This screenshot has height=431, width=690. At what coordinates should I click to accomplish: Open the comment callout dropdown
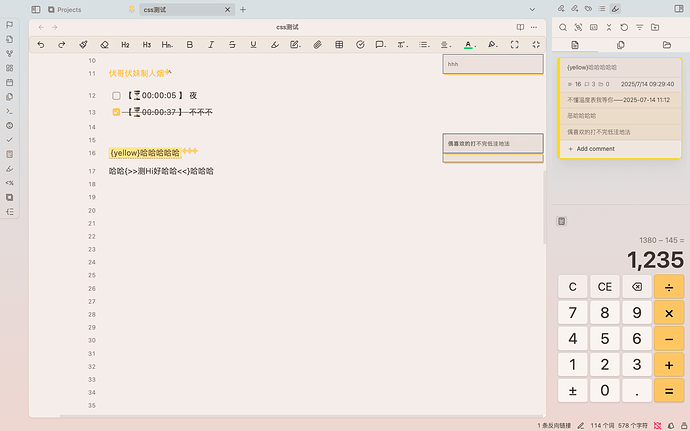pyautogui.click(x=381, y=44)
